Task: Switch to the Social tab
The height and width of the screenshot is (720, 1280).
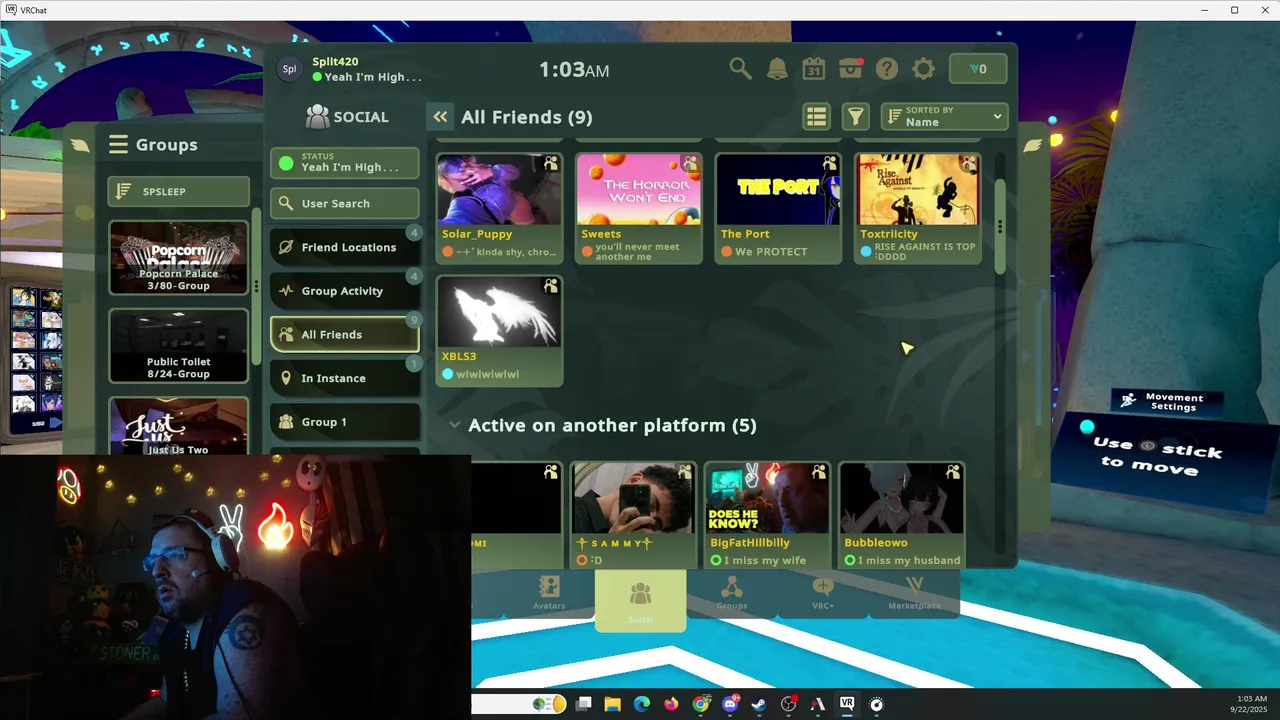Action: (640, 600)
